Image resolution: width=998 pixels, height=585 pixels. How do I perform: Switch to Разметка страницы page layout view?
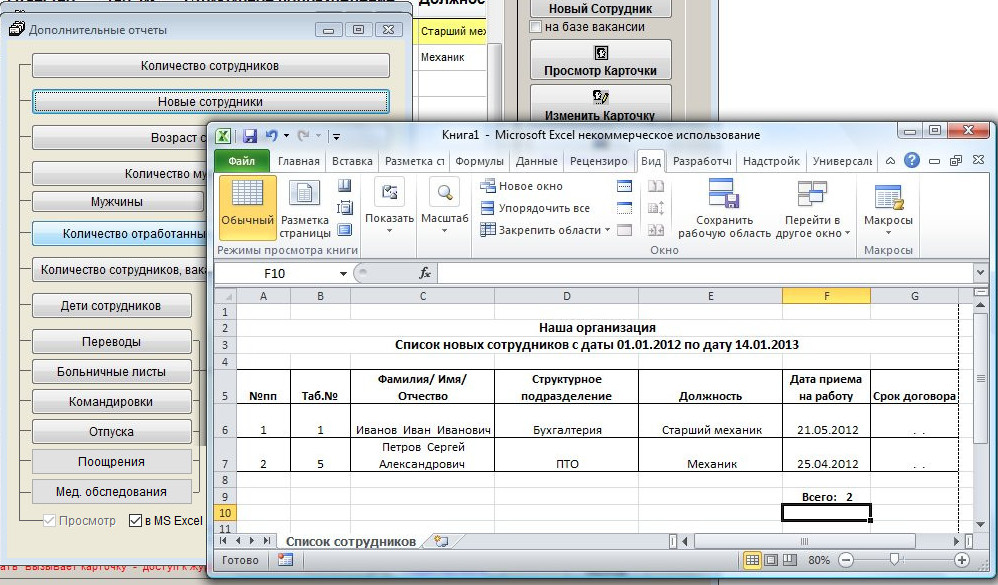(x=305, y=209)
